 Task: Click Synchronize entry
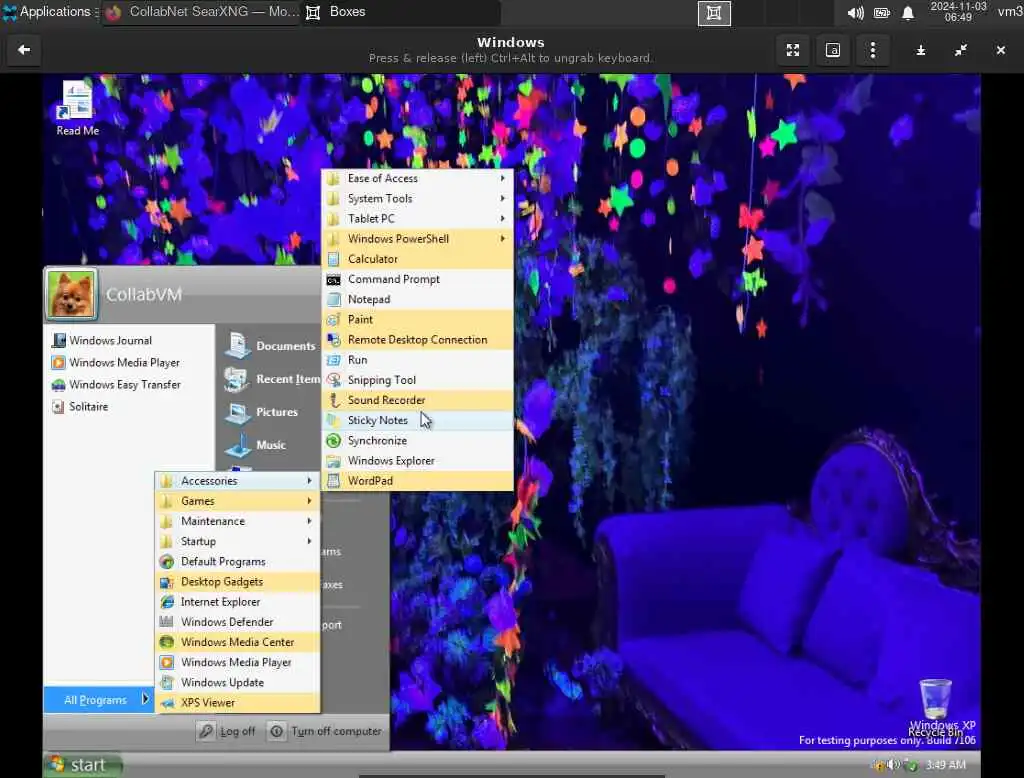pyautogui.click(x=417, y=440)
